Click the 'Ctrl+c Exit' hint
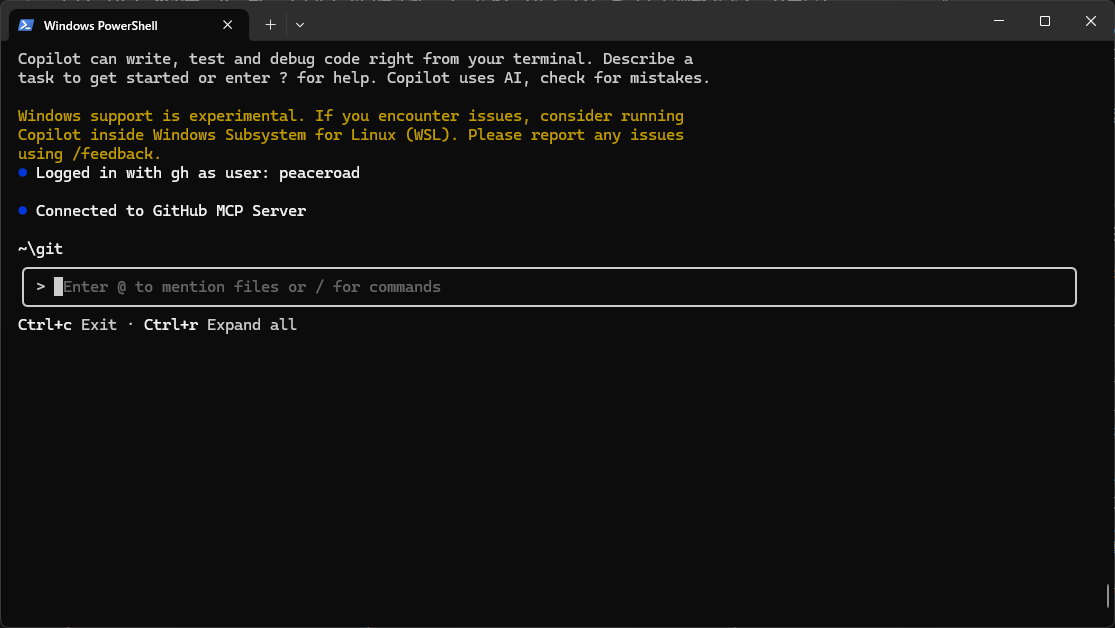The image size is (1115, 628). (x=67, y=325)
